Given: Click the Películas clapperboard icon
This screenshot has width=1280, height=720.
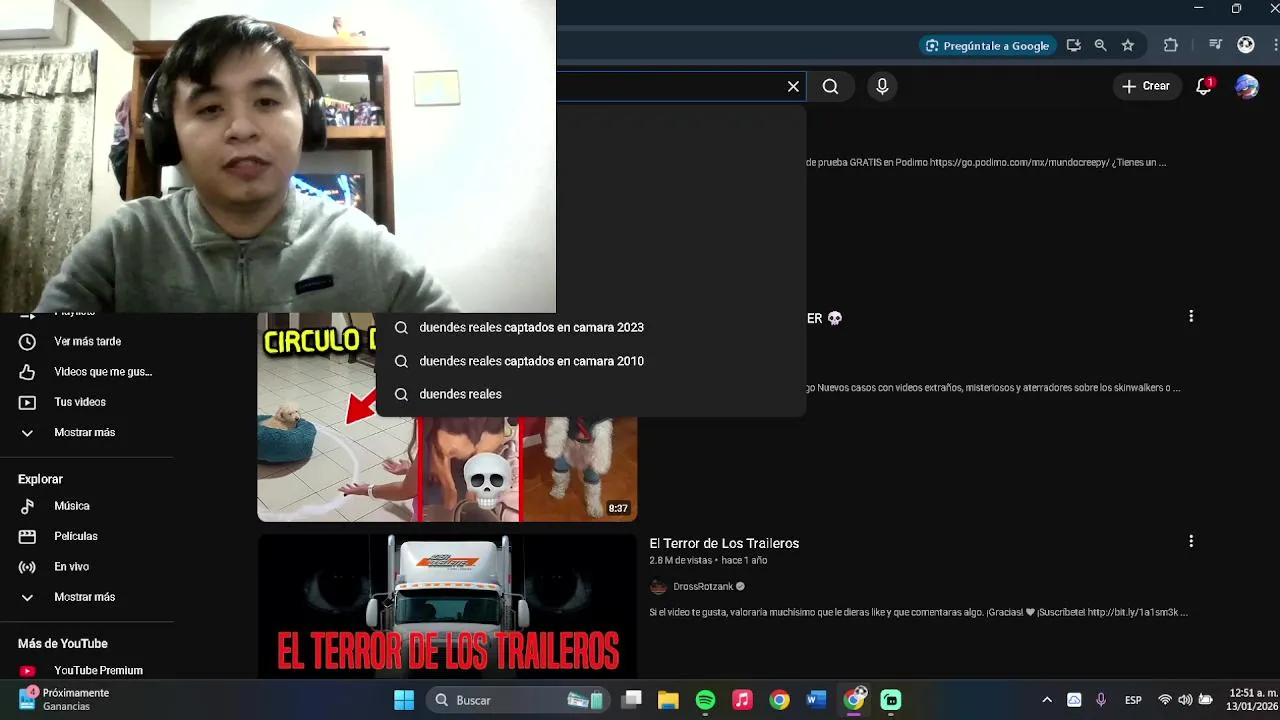Looking at the screenshot, I should click(x=27, y=536).
